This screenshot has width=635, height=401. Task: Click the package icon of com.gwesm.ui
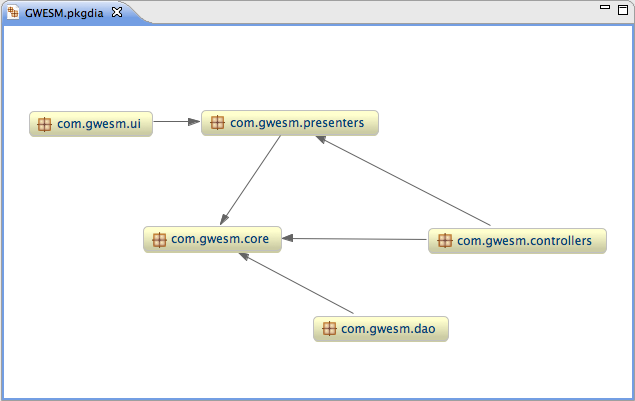44,124
